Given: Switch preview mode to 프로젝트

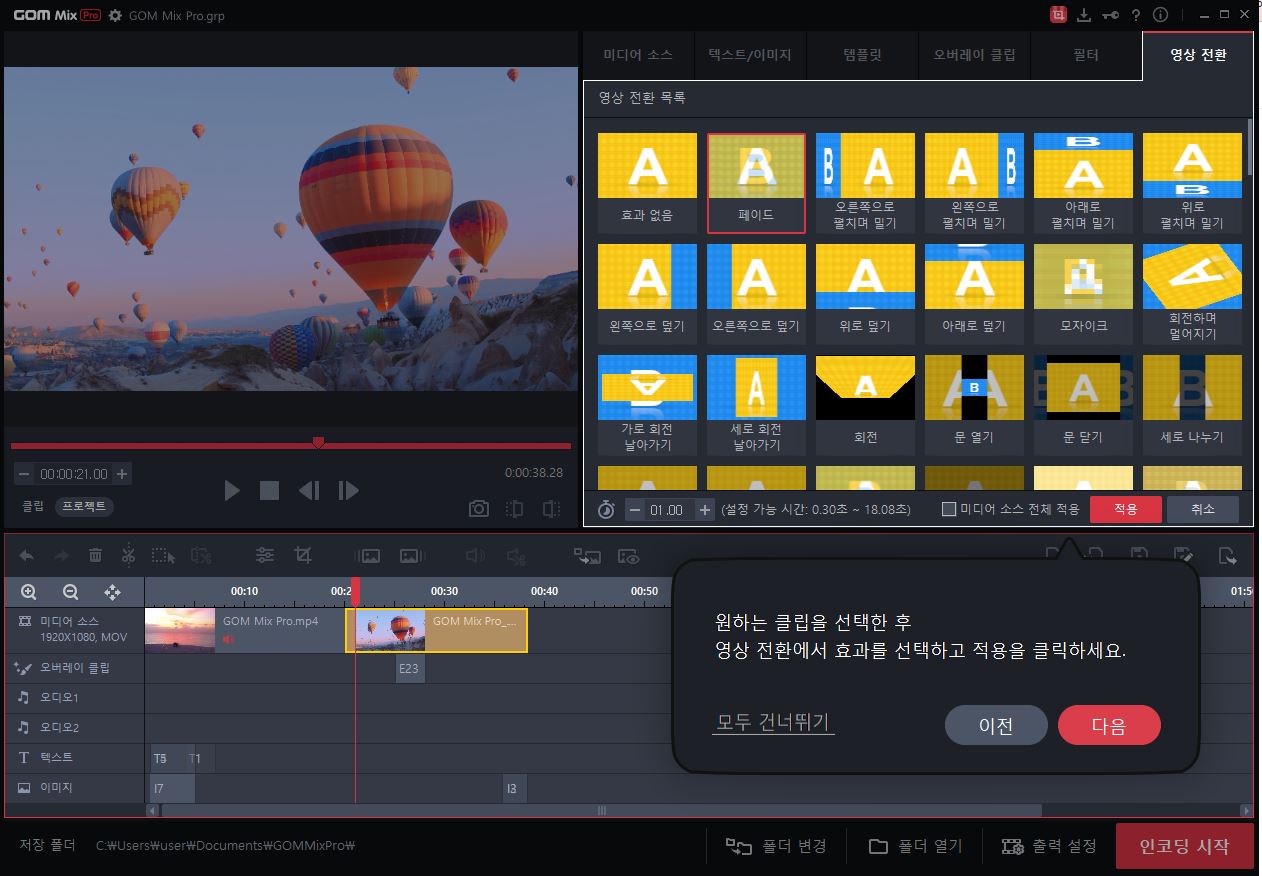Looking at the screenshot, I should 84,506.
